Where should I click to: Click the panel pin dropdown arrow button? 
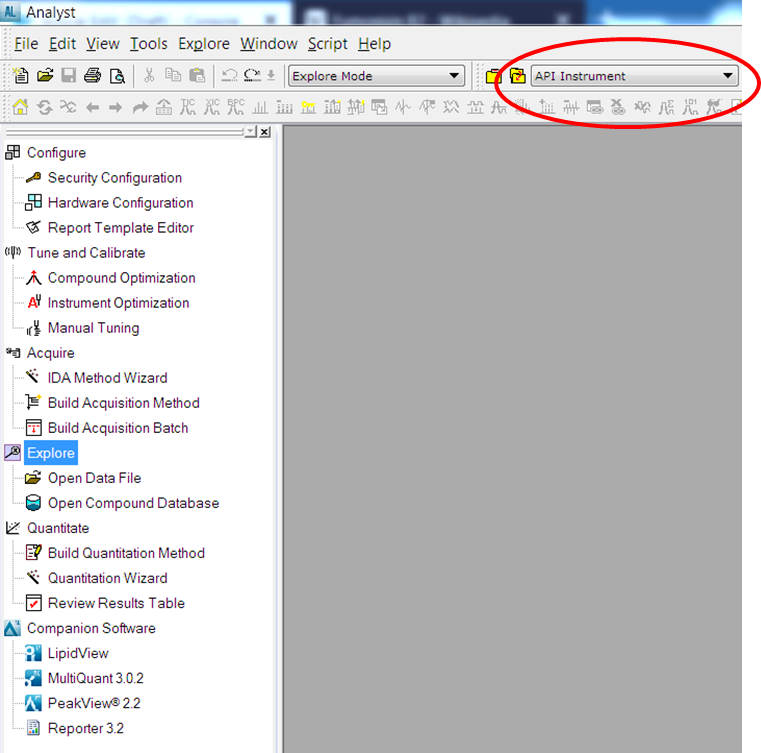coord(250,131)
